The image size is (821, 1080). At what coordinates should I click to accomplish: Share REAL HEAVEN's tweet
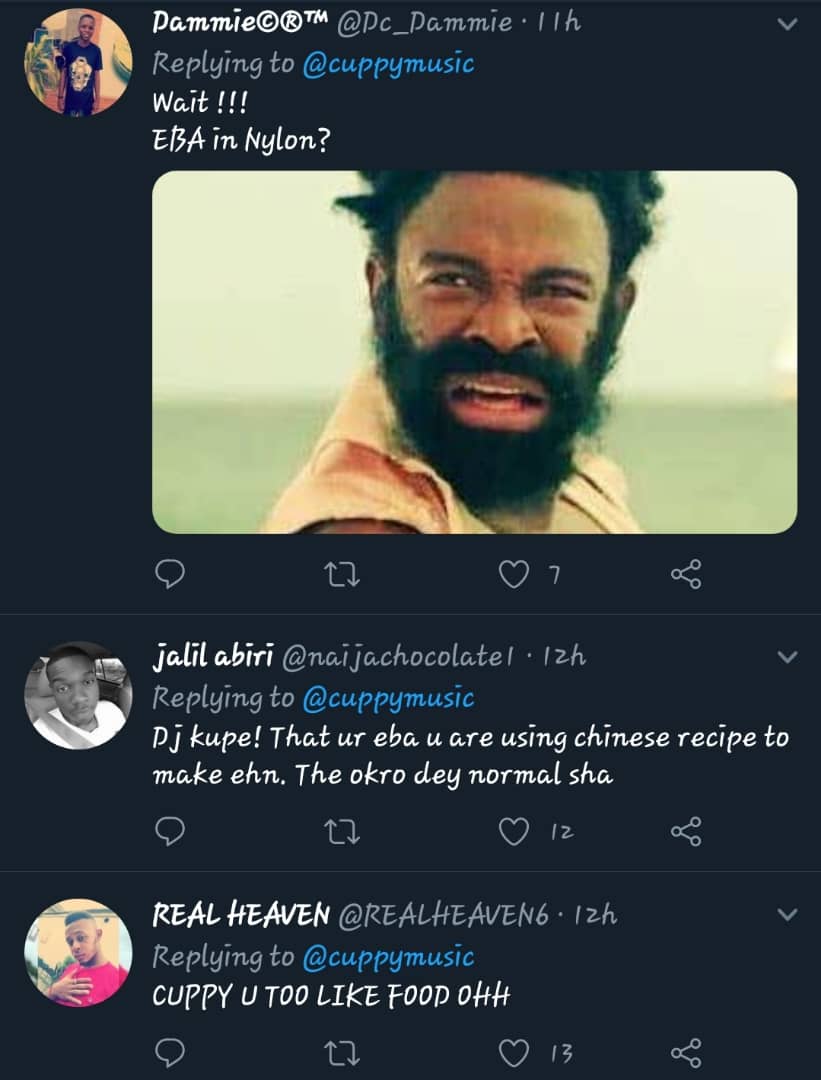pyautogui.click(x=686, y=1051)
